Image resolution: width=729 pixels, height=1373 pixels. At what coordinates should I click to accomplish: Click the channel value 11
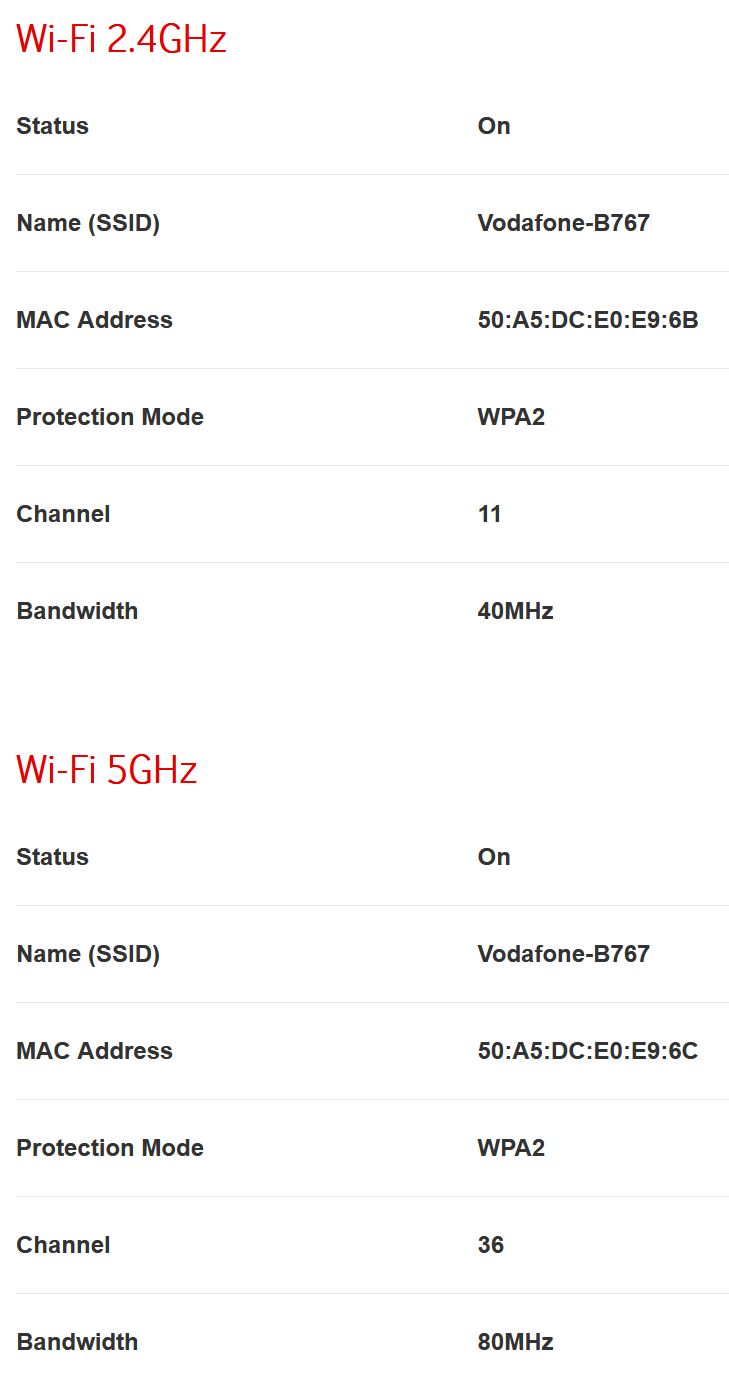(x=490, y=514)
